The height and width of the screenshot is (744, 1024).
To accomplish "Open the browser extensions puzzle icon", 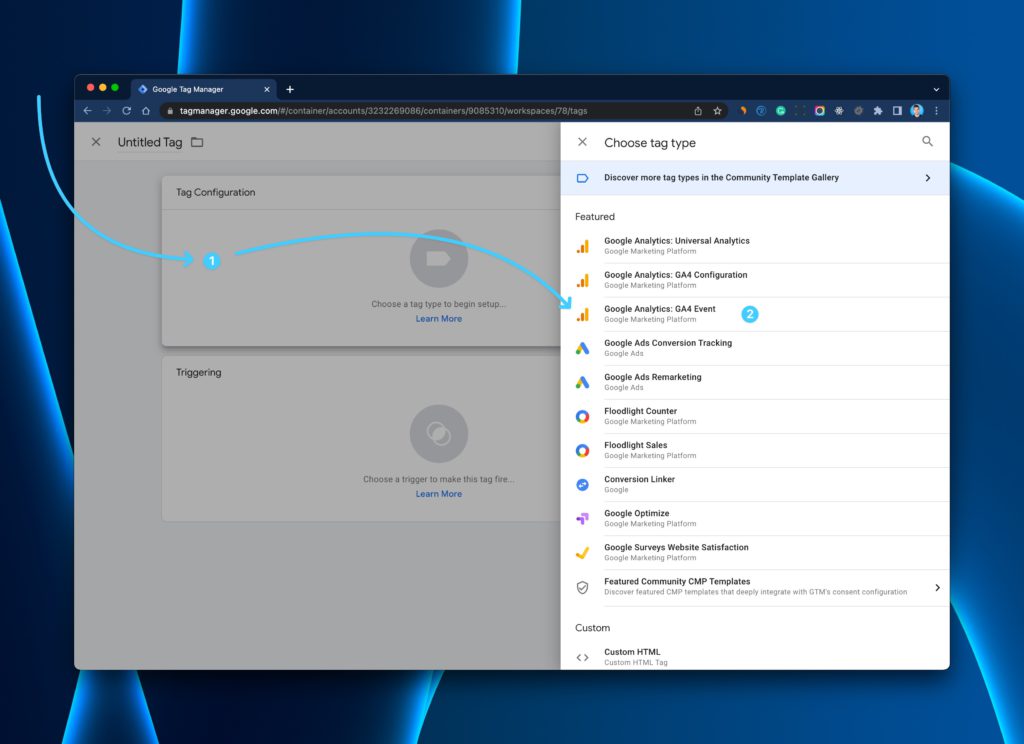I will (x=878, y=110).
